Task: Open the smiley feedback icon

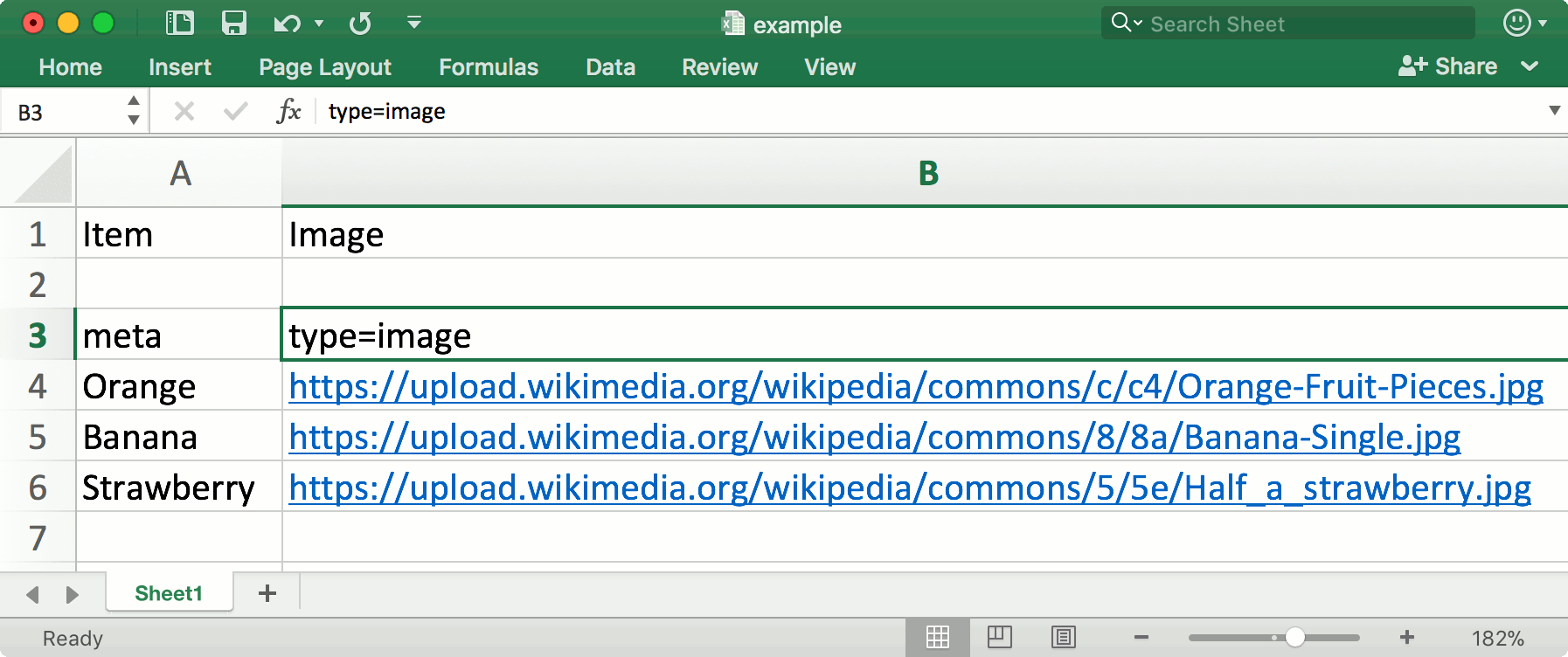Action: tap(1516, 23)
